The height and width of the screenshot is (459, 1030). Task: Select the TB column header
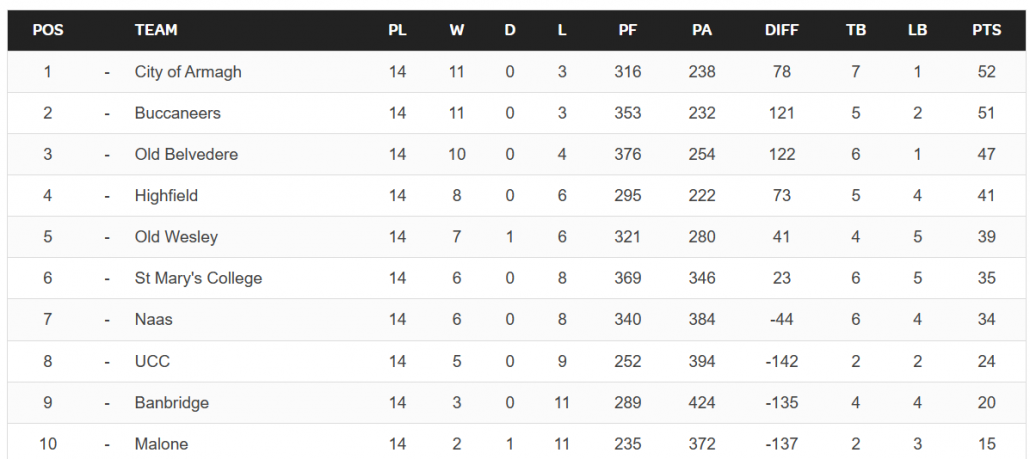[855, 30]
